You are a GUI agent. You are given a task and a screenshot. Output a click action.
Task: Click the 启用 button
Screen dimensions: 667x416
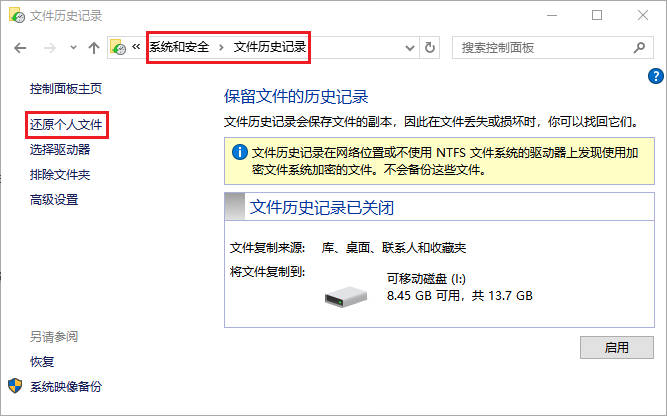[616, 348]
